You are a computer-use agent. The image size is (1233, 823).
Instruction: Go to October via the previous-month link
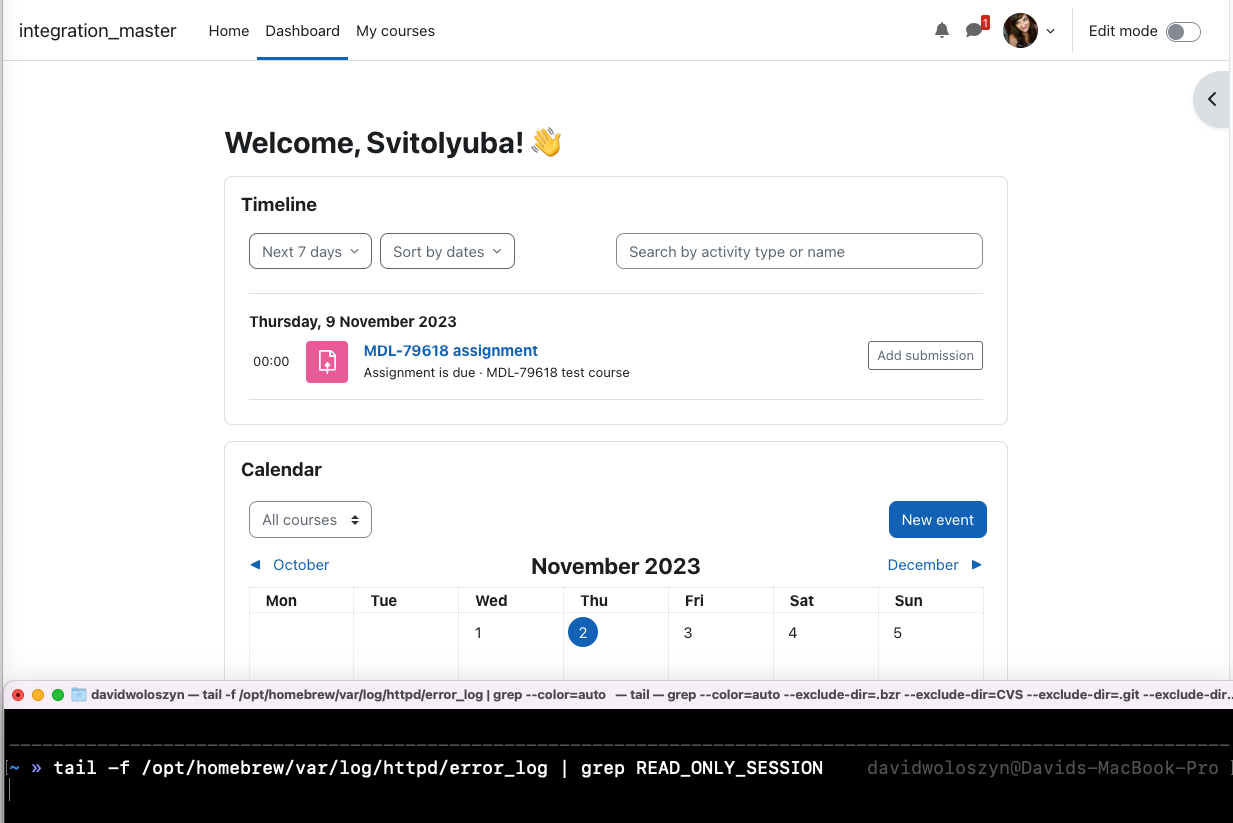[x=290, y=565]
